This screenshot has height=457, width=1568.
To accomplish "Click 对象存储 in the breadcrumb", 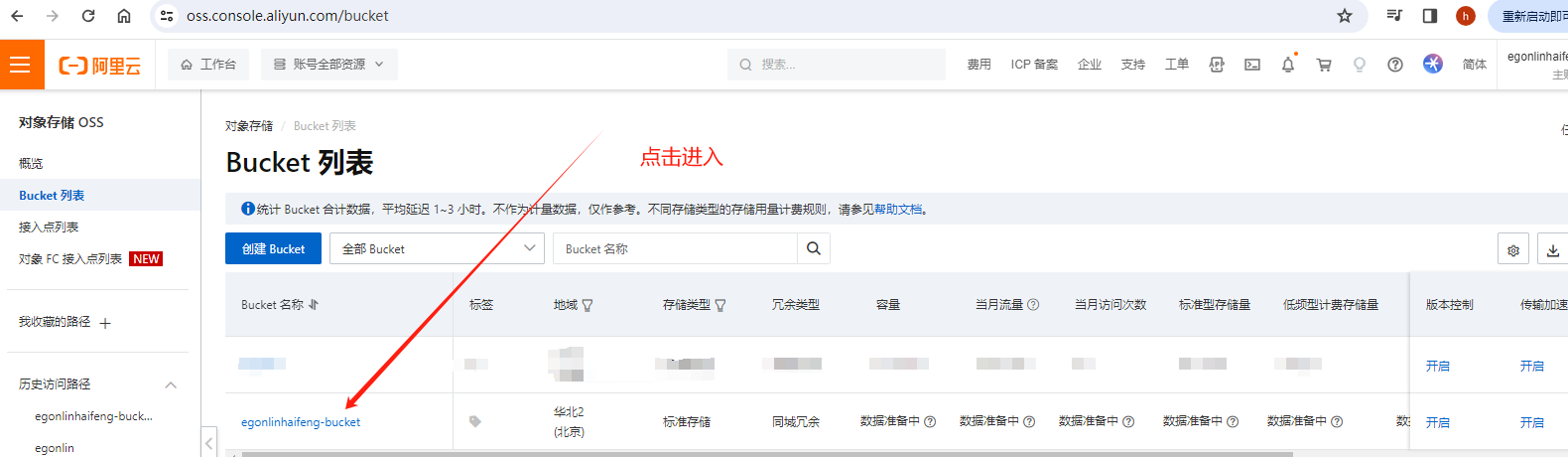I will (249, 126).
